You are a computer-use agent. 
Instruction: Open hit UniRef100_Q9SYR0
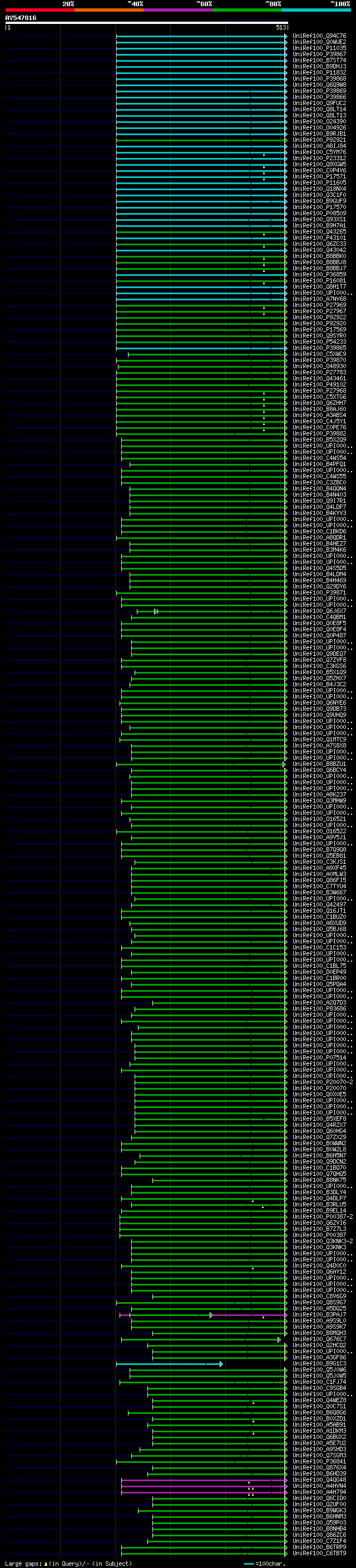[319, 335]
